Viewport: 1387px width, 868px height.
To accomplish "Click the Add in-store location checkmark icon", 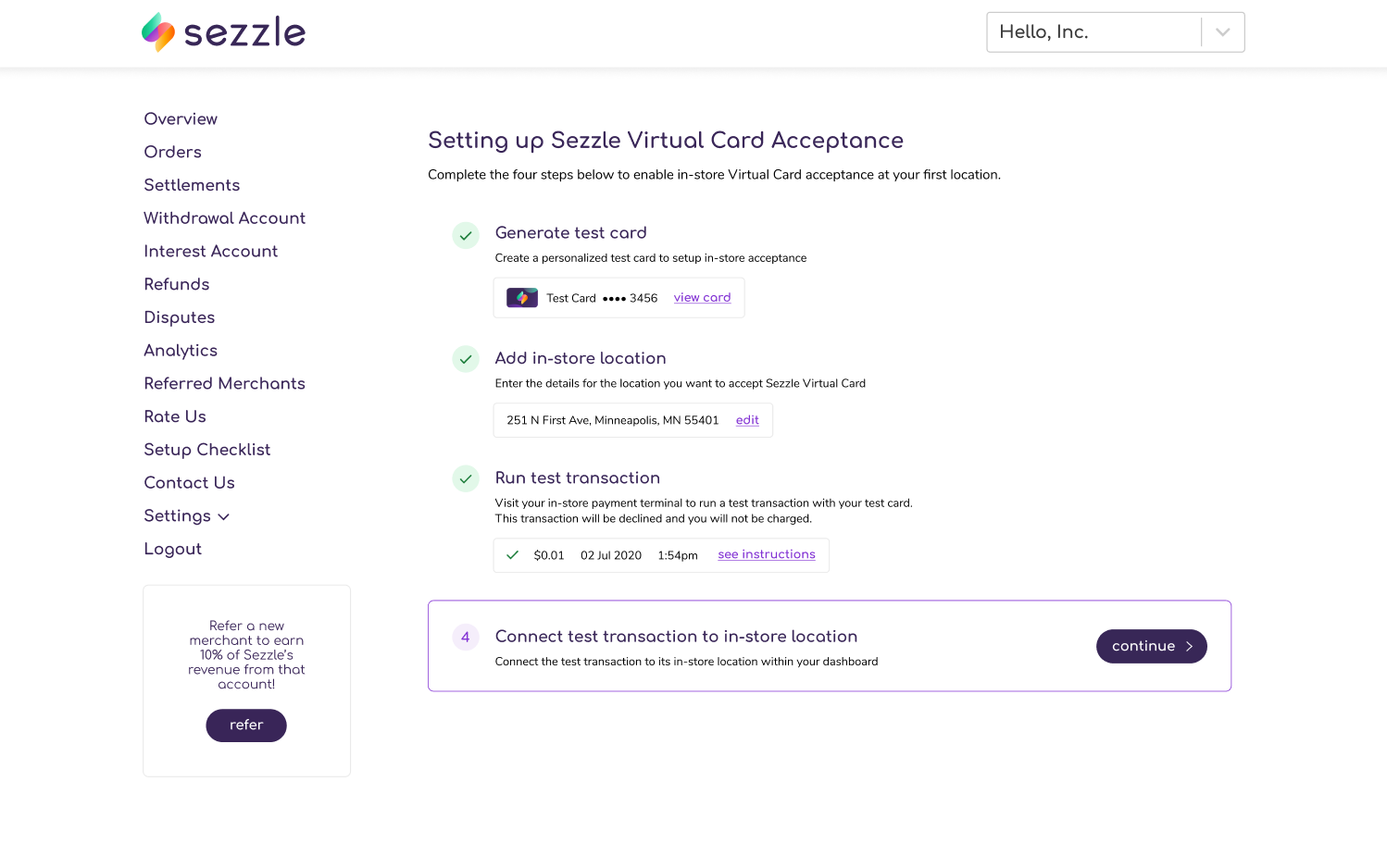I will (466, 359).
